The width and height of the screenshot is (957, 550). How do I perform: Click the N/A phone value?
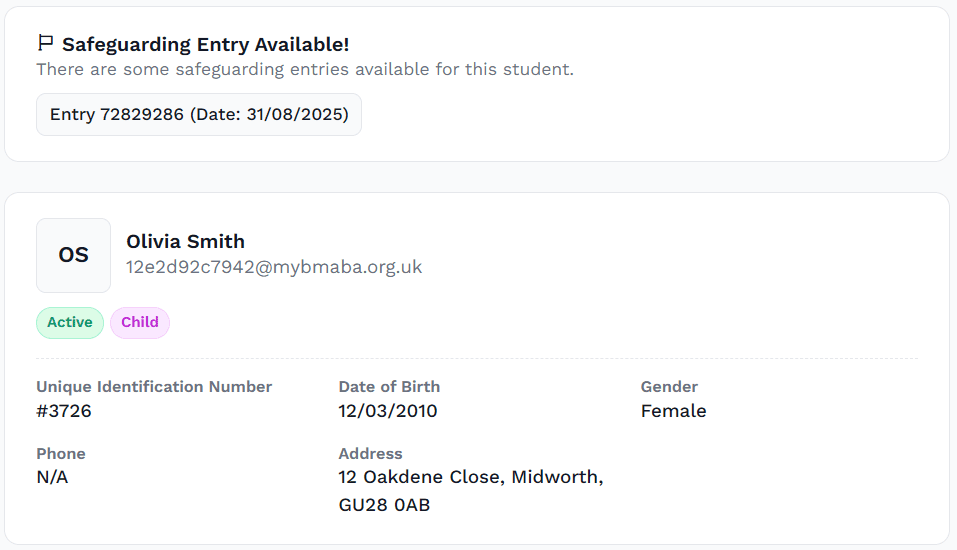[52, 477]
